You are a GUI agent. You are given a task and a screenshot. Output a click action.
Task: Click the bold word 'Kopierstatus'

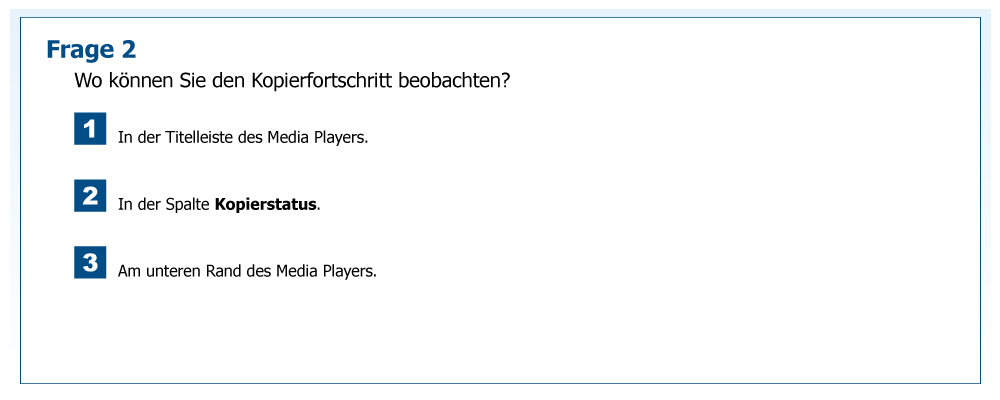tap(265, 204)
